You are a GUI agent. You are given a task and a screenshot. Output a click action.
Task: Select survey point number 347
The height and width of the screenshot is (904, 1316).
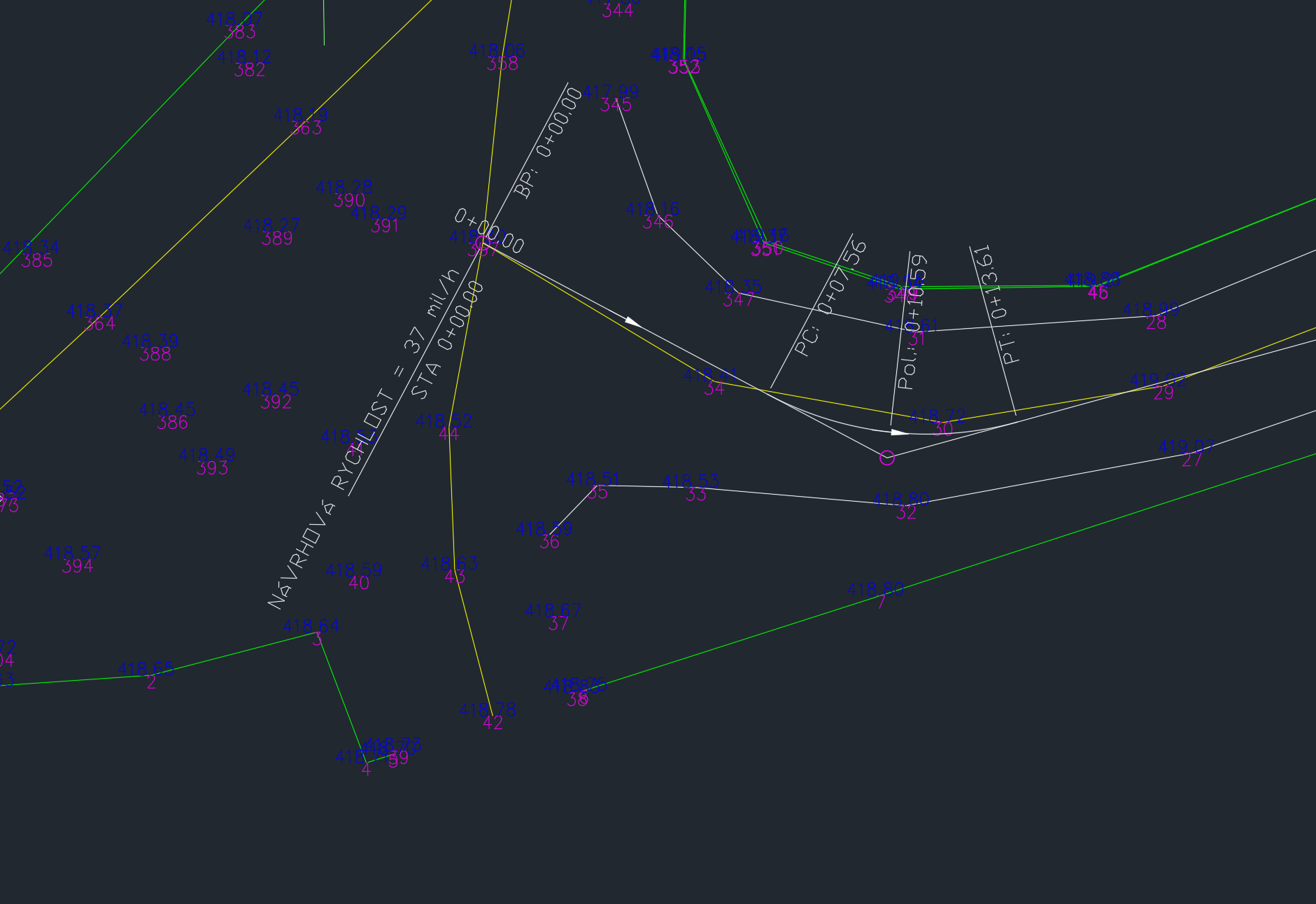(738, 300)
